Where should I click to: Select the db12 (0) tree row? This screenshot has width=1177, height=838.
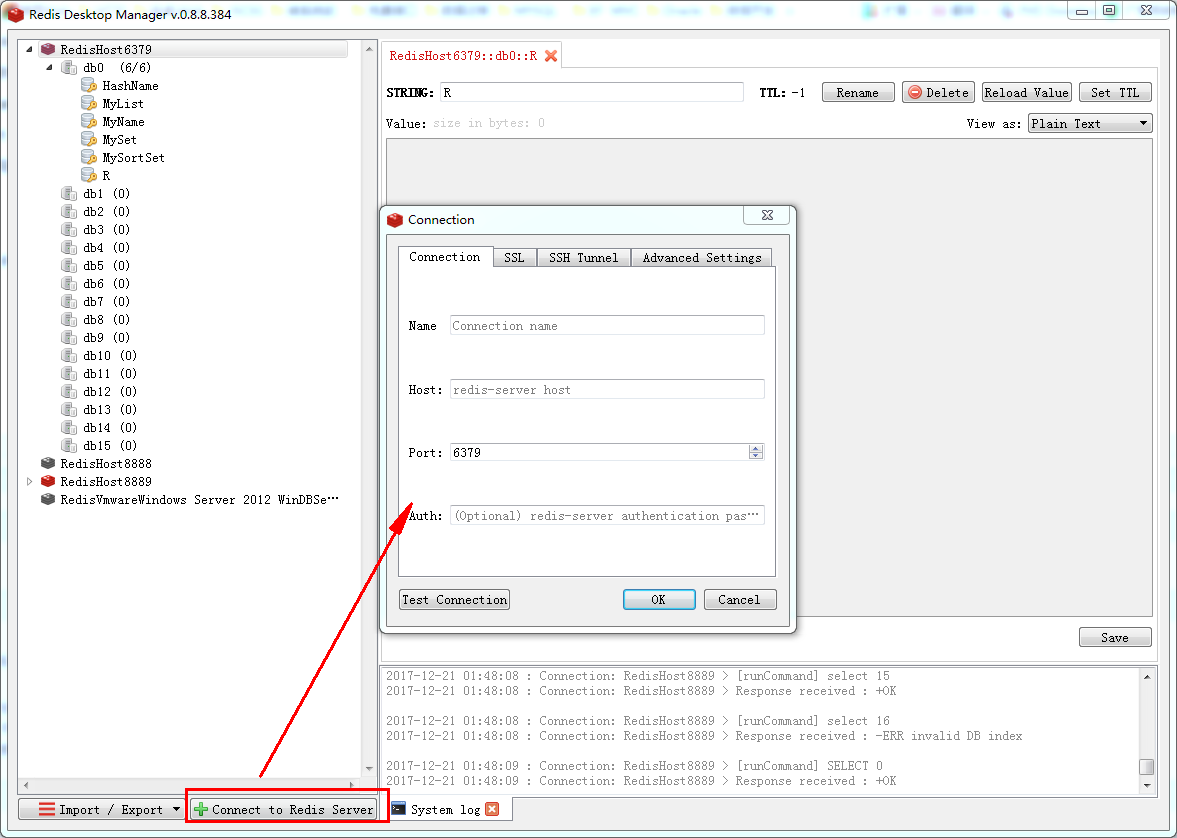(x=99, y=392)
